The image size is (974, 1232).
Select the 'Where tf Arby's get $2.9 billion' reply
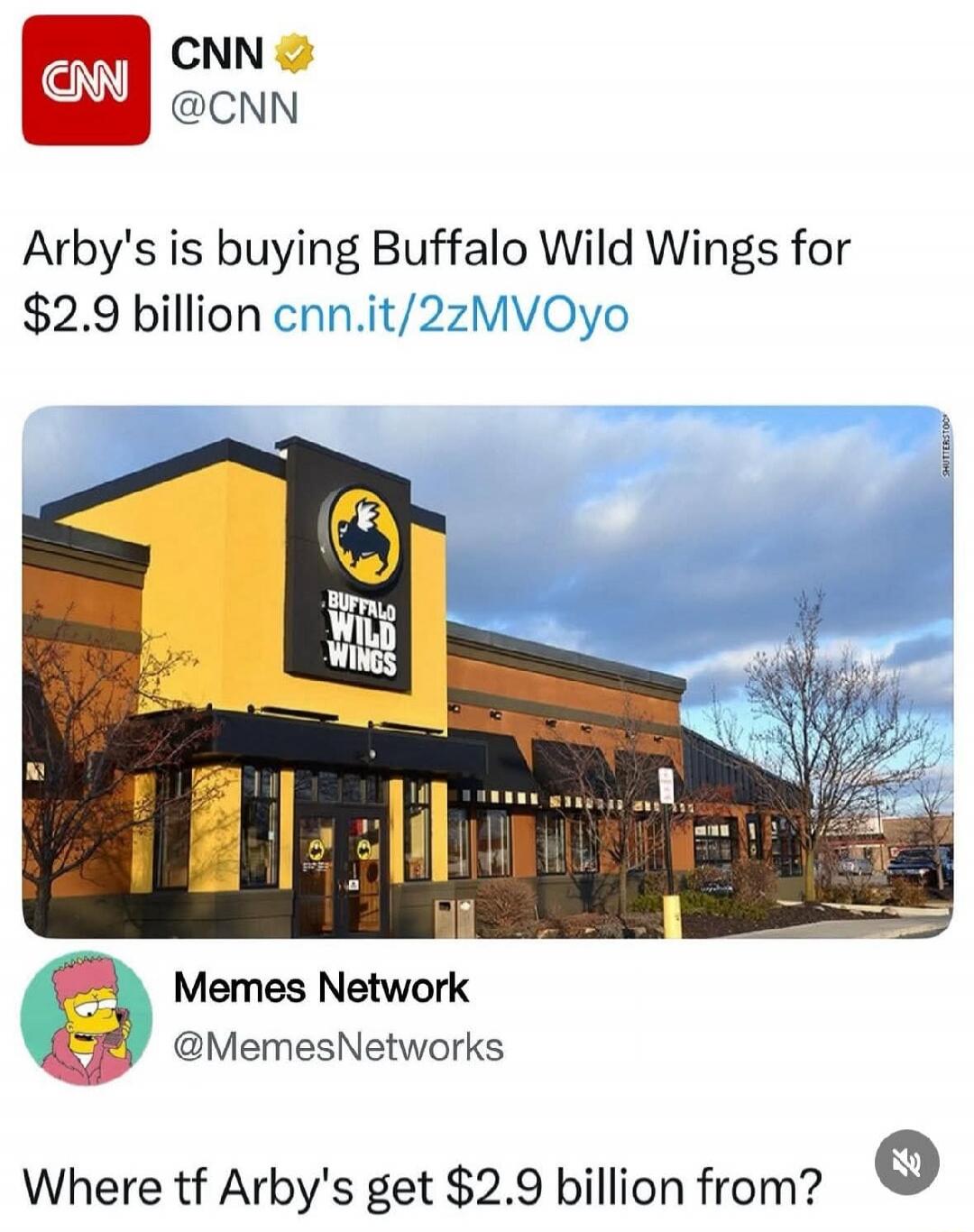423,1187
